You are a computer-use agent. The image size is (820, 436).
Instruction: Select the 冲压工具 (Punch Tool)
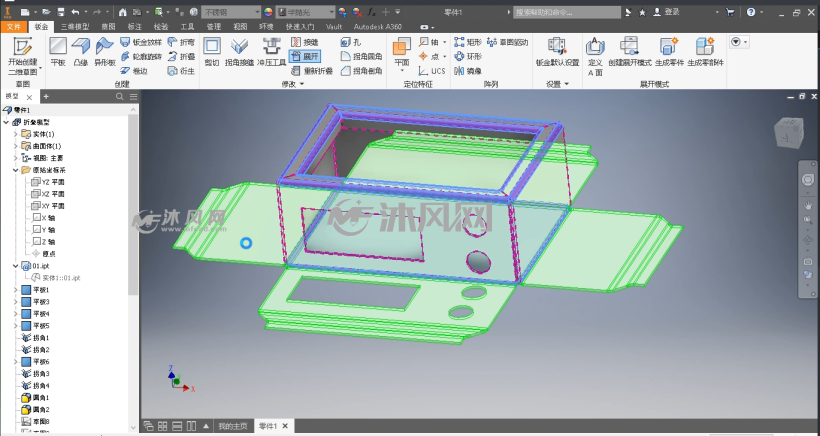pos(271,52)
